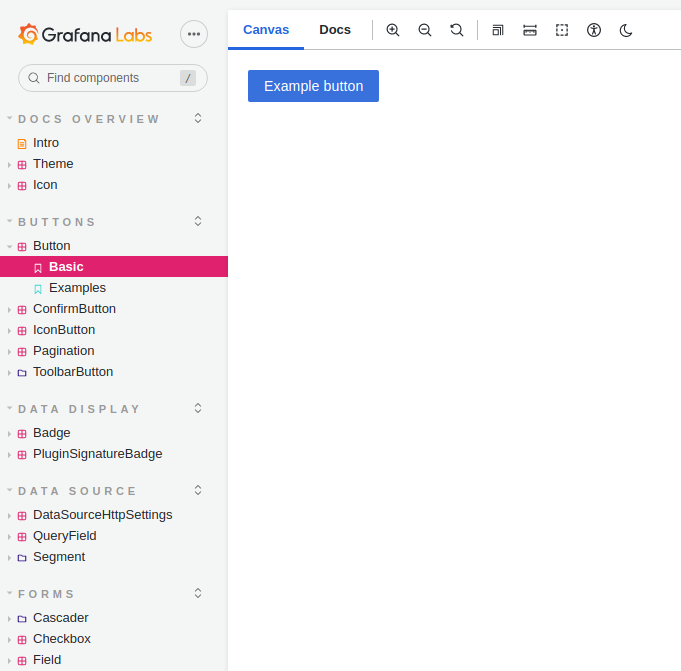Open the sidebar ellipsis menu
The width and height of the screenshot is (681, 671).
(x=194, y=34)
